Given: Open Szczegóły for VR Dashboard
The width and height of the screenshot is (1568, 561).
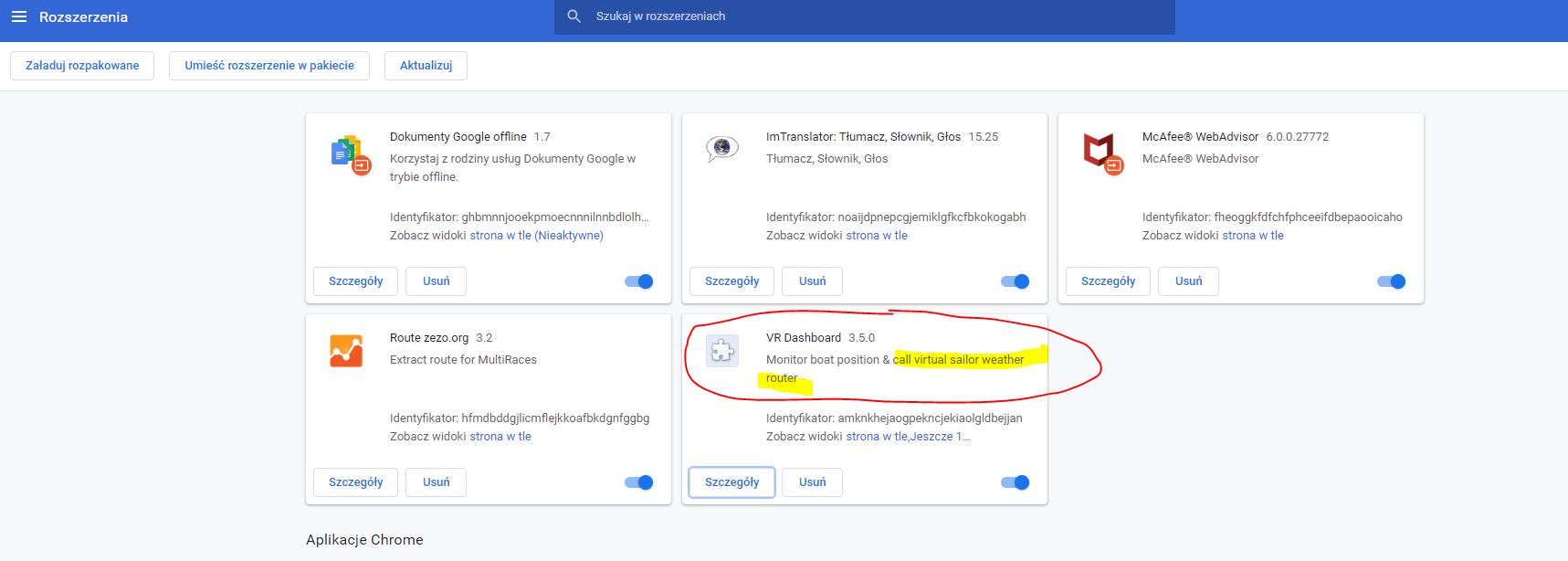Looking at the screenshot, I should (x=732, y=482).
